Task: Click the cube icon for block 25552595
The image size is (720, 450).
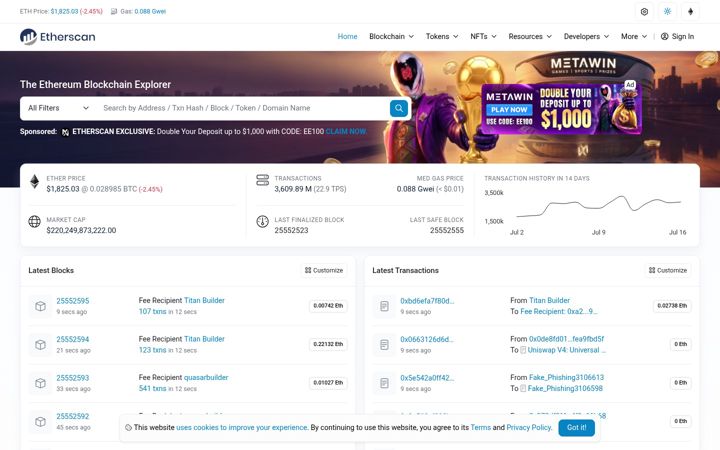Action: pos(40,306)
